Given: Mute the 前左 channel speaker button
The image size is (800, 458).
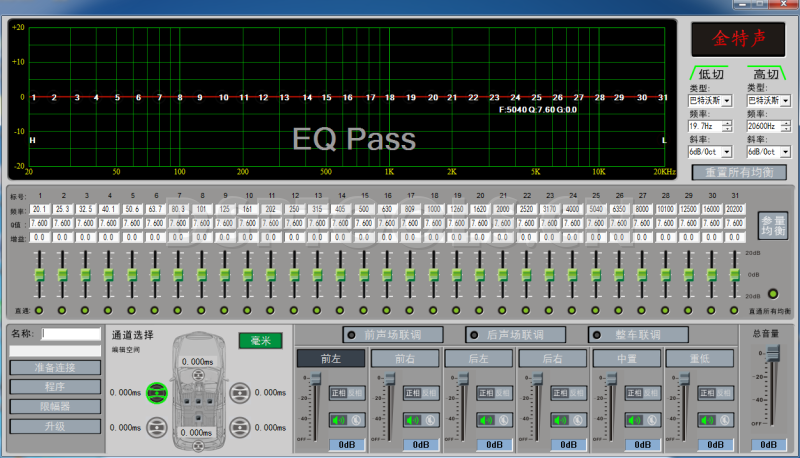Looking at the screenshot, I should (x=338, y=420).
